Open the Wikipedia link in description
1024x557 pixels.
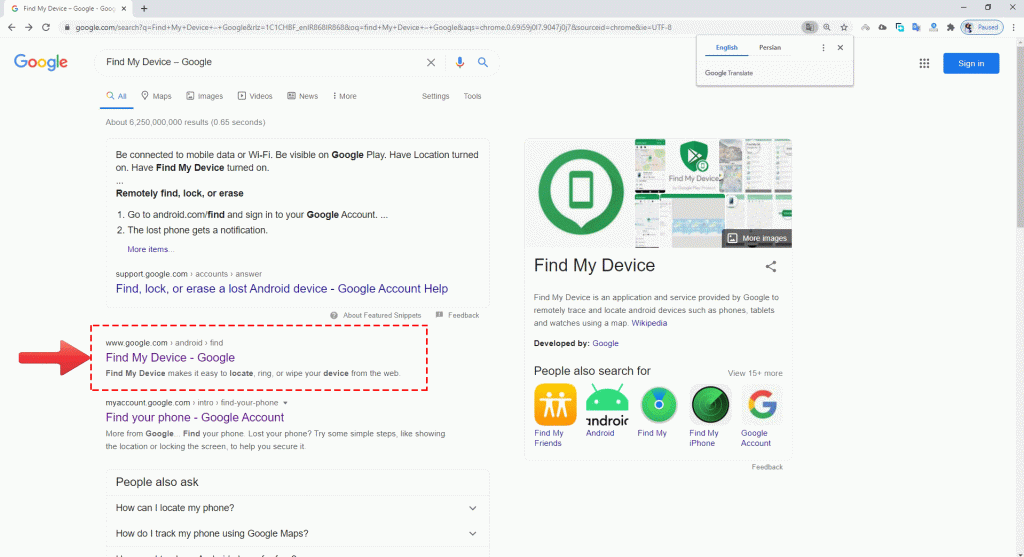pos(649,323)
